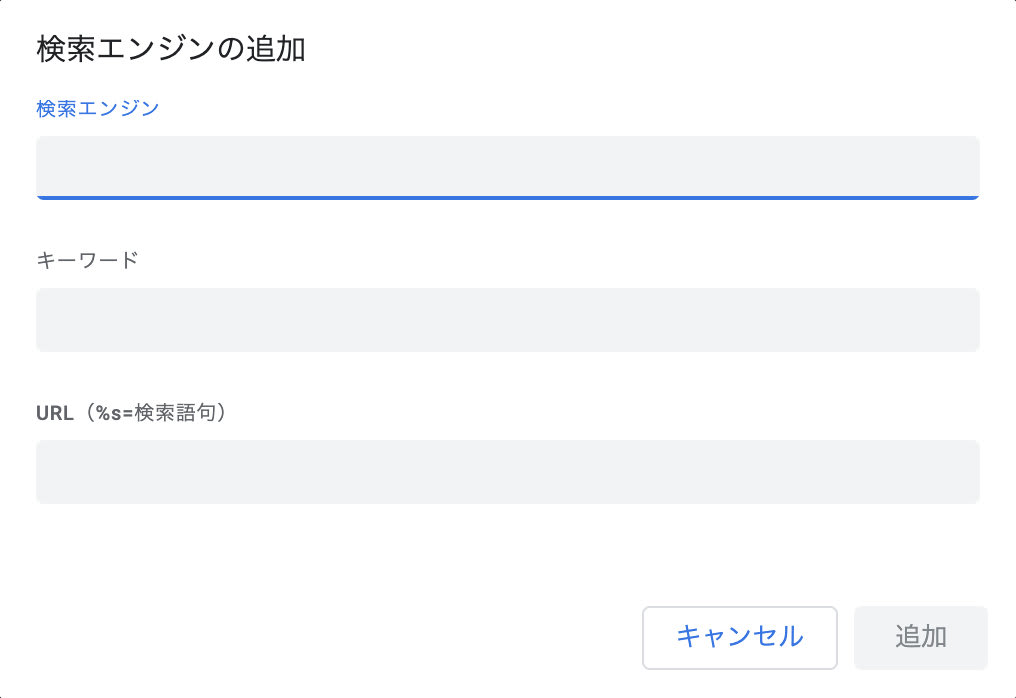Confirm with the greyed-out 追加 button

(920, 637)
